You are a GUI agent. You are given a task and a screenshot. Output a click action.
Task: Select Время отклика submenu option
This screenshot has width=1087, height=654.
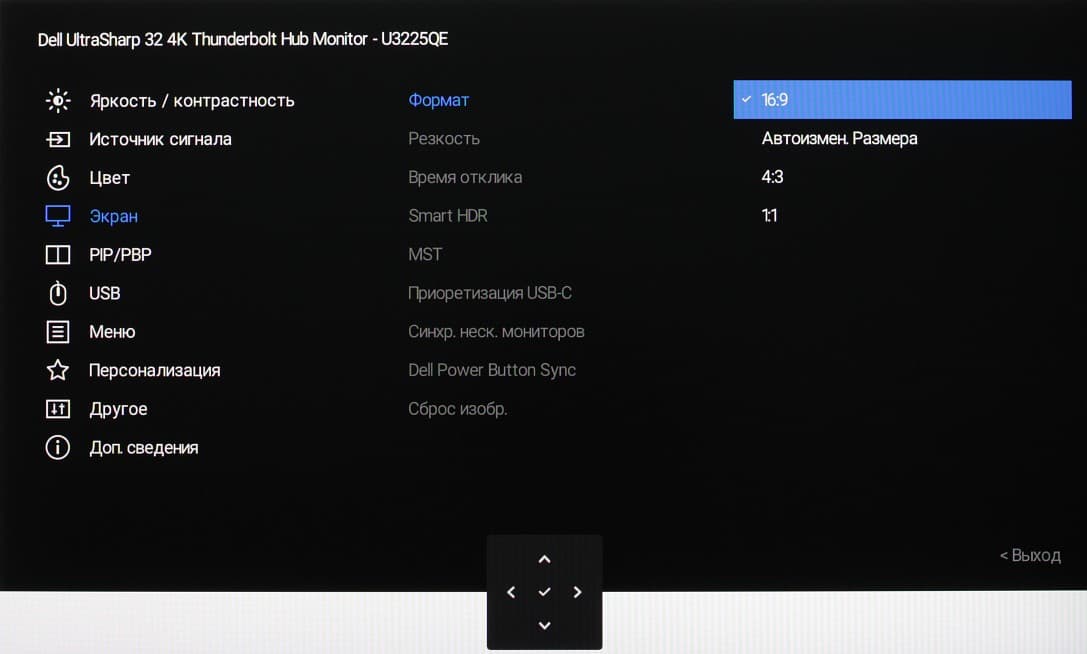click(x=465, y=178)
